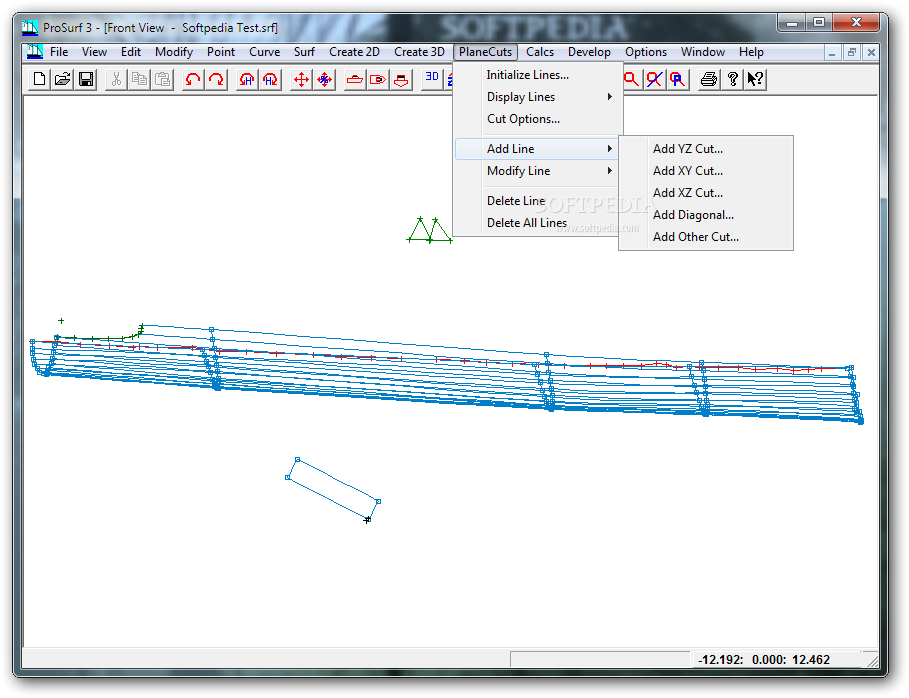909x698 pixels.
Task: Restore the inner document window
Action: tap(852, 53)
